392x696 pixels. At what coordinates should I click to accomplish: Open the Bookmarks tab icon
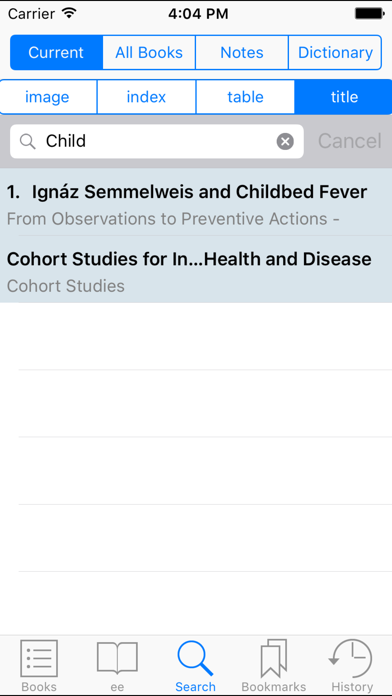(274, 658)
